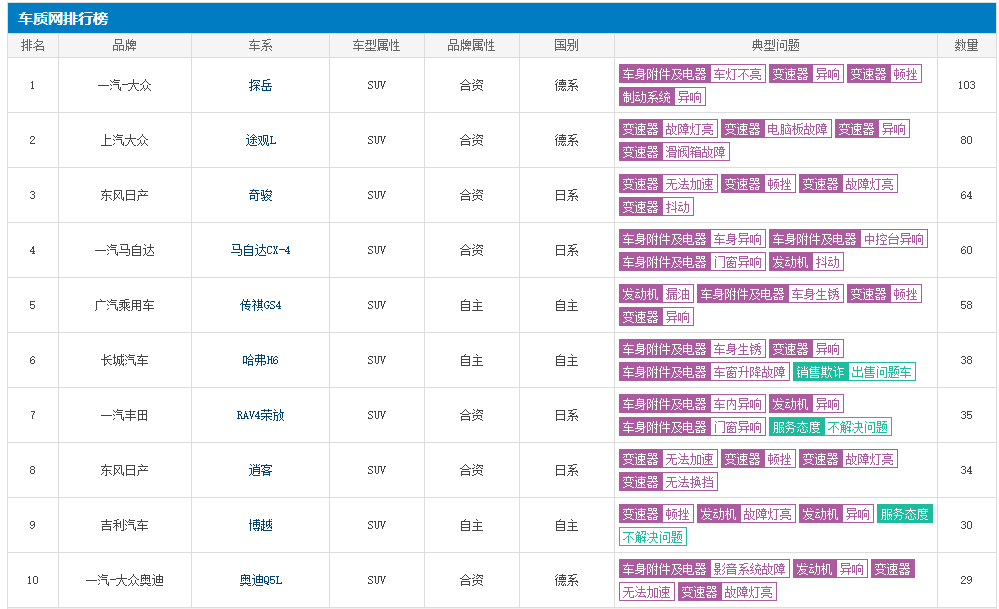999x609 pixels.
Task: Click the quantity value 38
Action: coord(966,361)
